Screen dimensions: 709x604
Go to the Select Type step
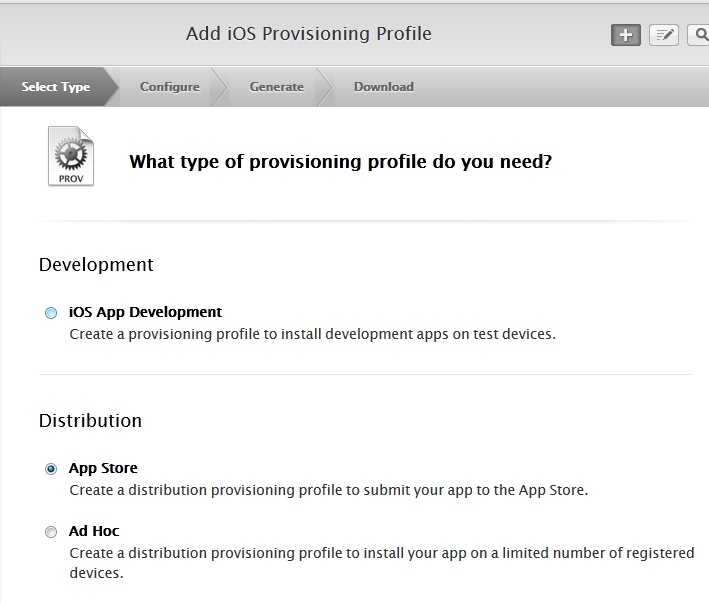point(56,87)
